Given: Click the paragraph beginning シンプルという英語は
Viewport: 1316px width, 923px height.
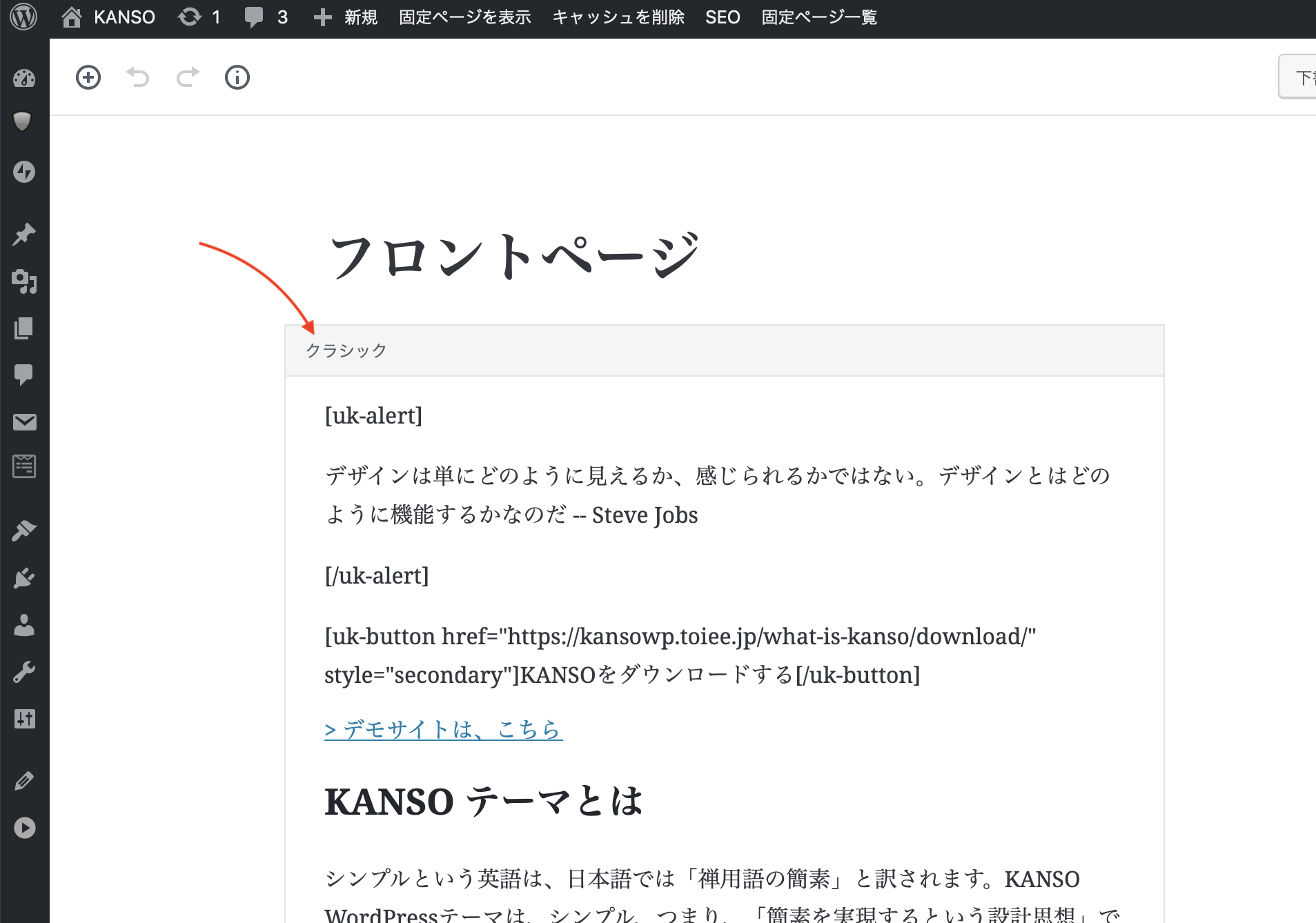Looking at the screenshot, I should pyautogui.click(x=723, y=895).
